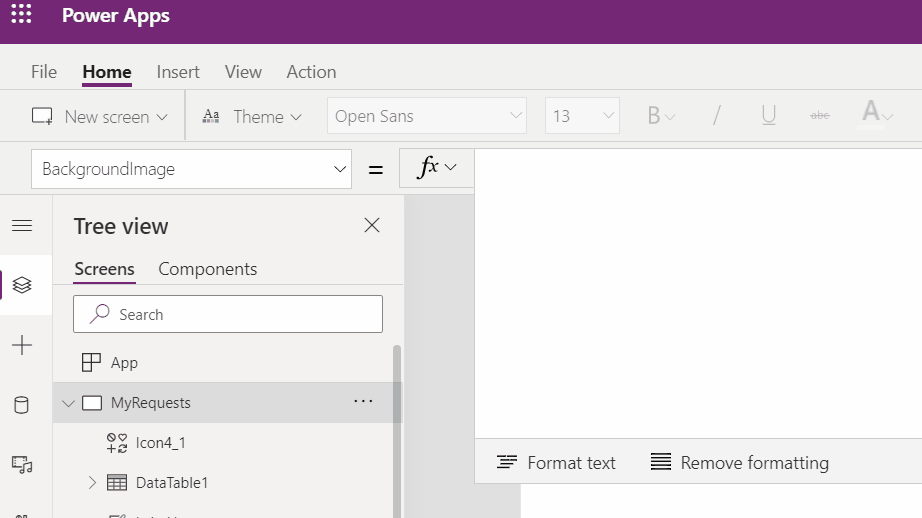
Task: Click the Insert plus icon in sidebar
Action: pyautogui.click(x=22, y=346)
